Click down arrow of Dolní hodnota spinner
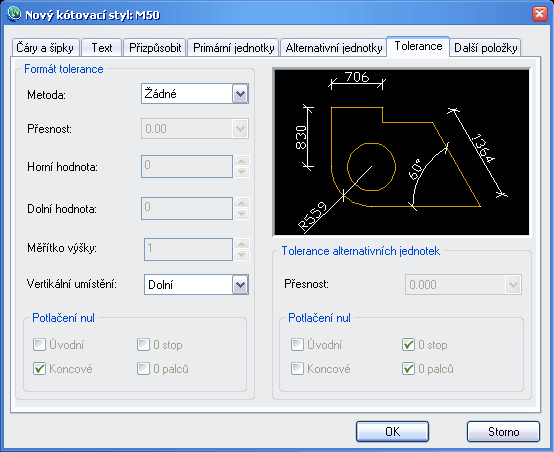The height and width of the screenshot is (452, 554). click(x=242, y=214)
